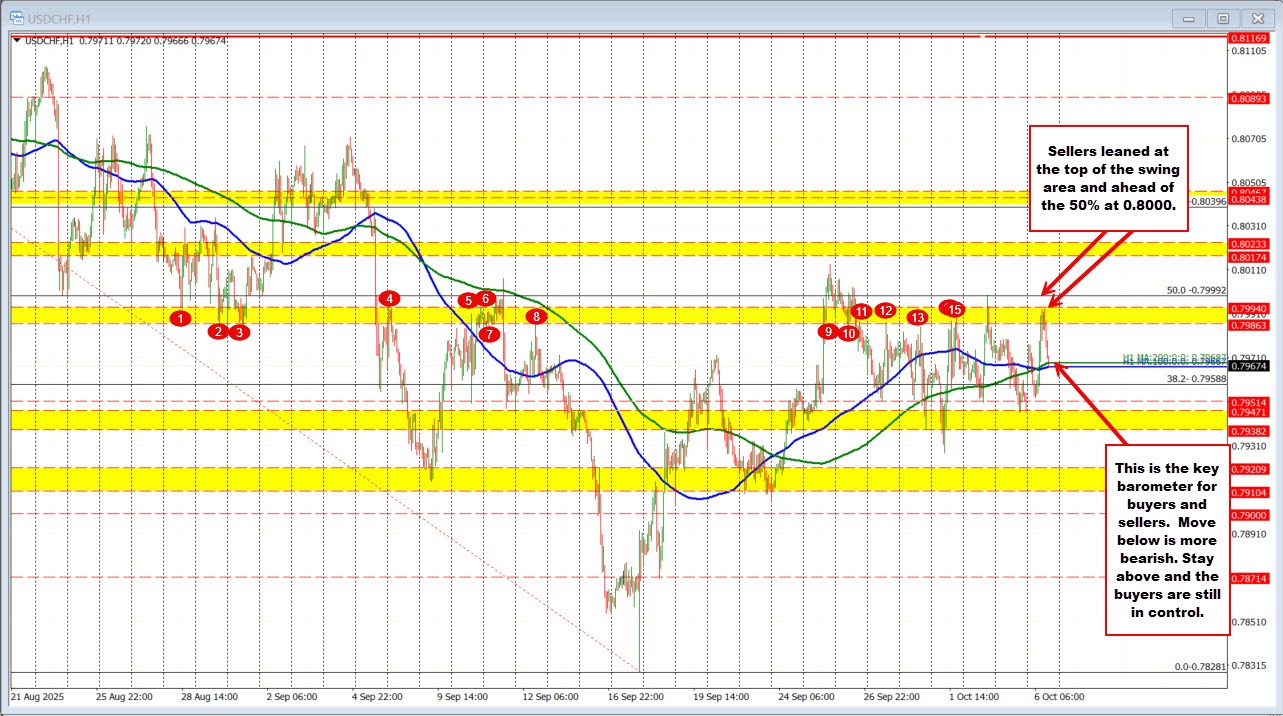The height and width of the screenshot is (716, 1283).
Task: Minimize the USDCHF,H1 chart window
Action: pos(1186,17)
